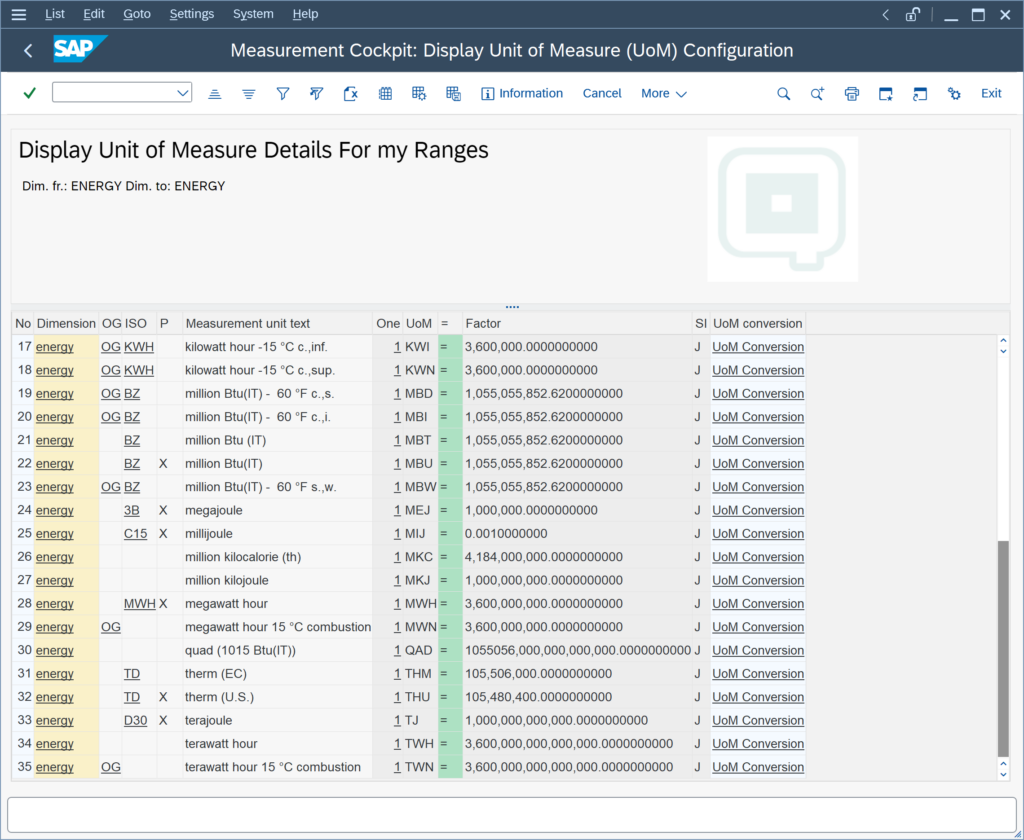Open the System menu
Viewport: 1024px width, 840px height.
[x=253, y=14]
